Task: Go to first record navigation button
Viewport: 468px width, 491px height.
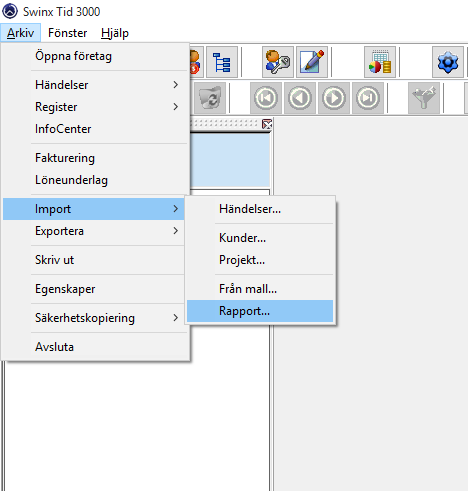Action: coord(266,98)
